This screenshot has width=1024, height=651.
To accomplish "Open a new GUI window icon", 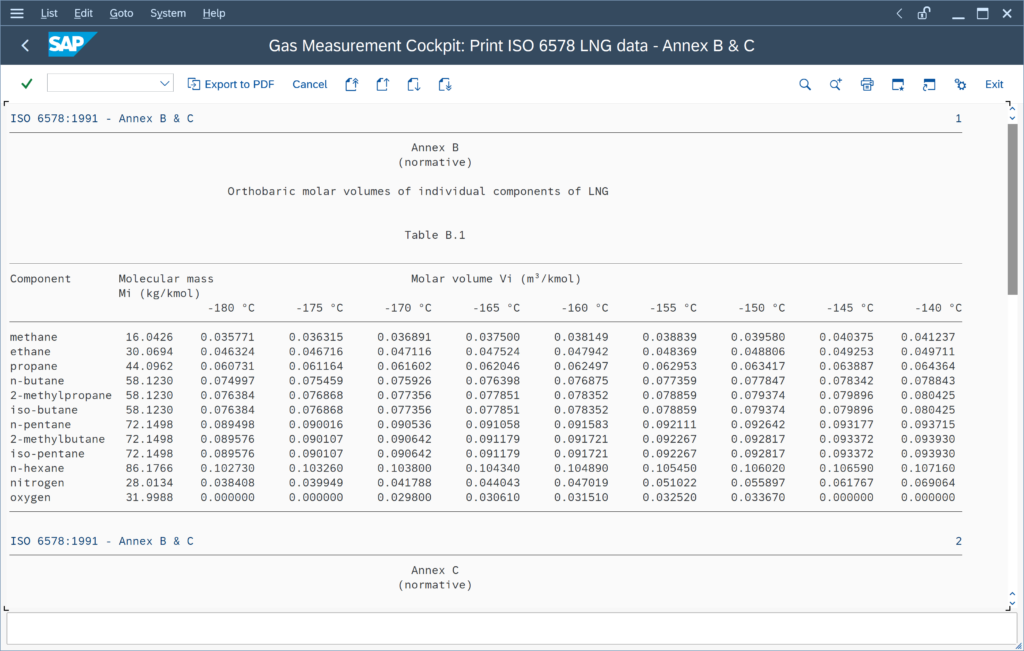I will (898, 84).
